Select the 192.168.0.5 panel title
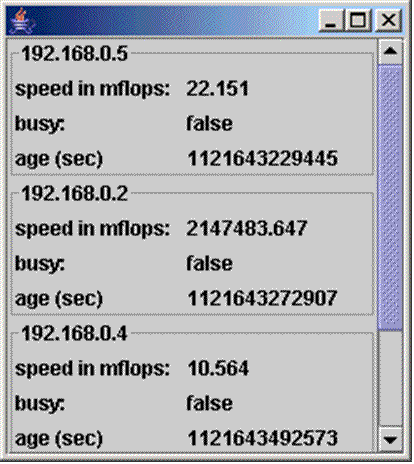Viewport: 414px width, 464px height. coord(74,53)
